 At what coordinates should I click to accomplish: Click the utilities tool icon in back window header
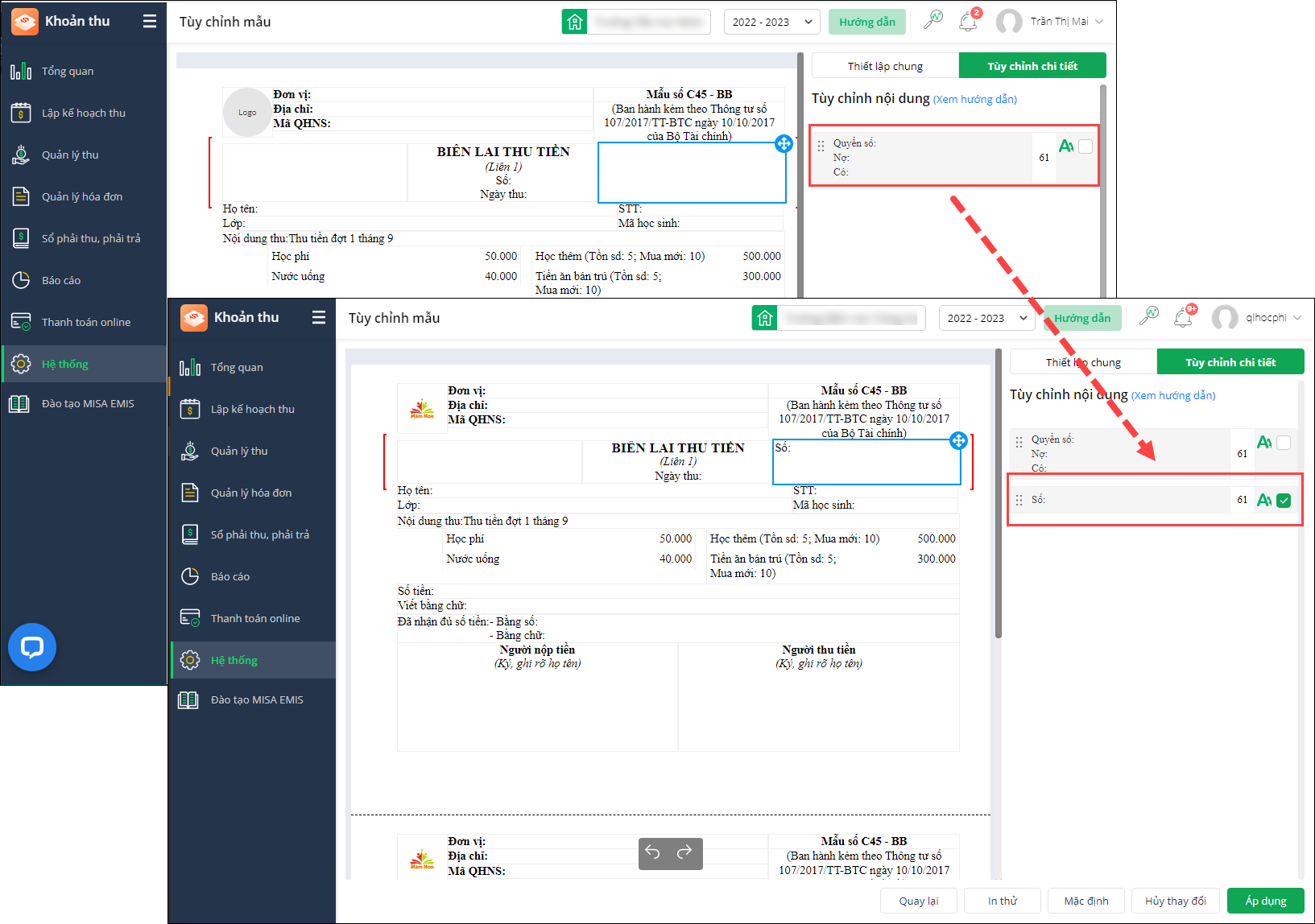point(933,20)
